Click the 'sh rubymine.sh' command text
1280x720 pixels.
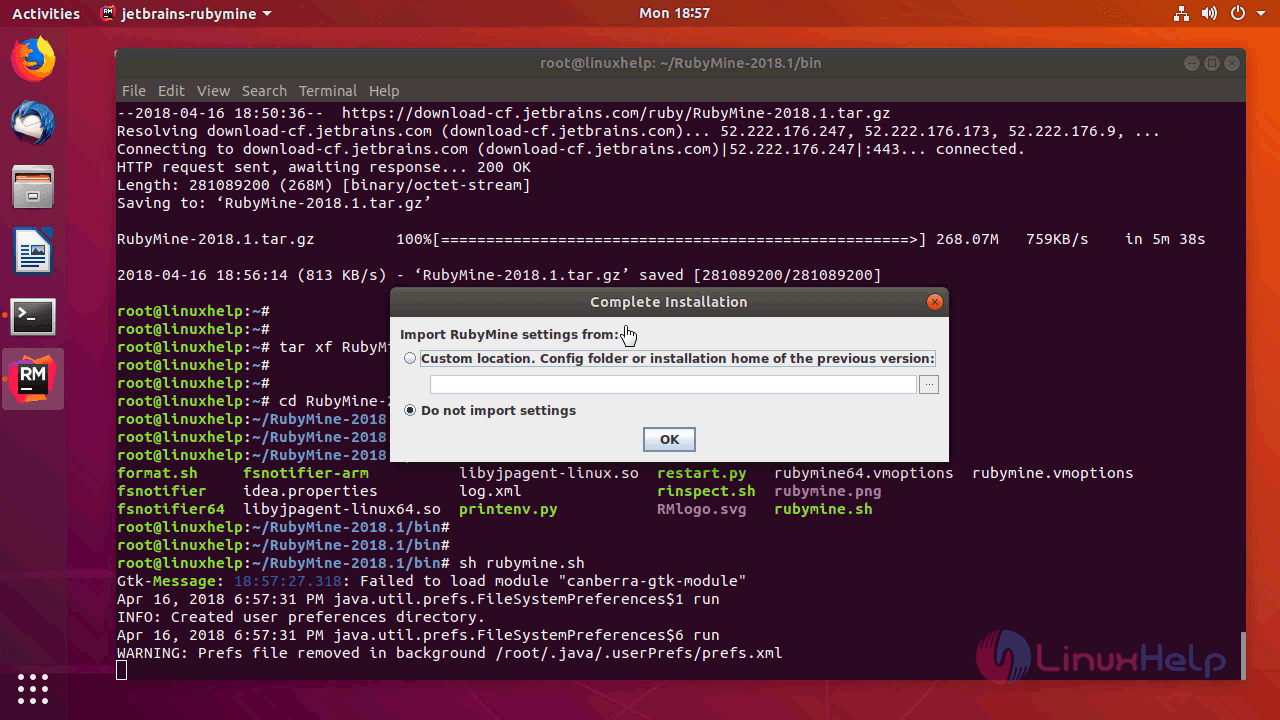click(521, 563)
